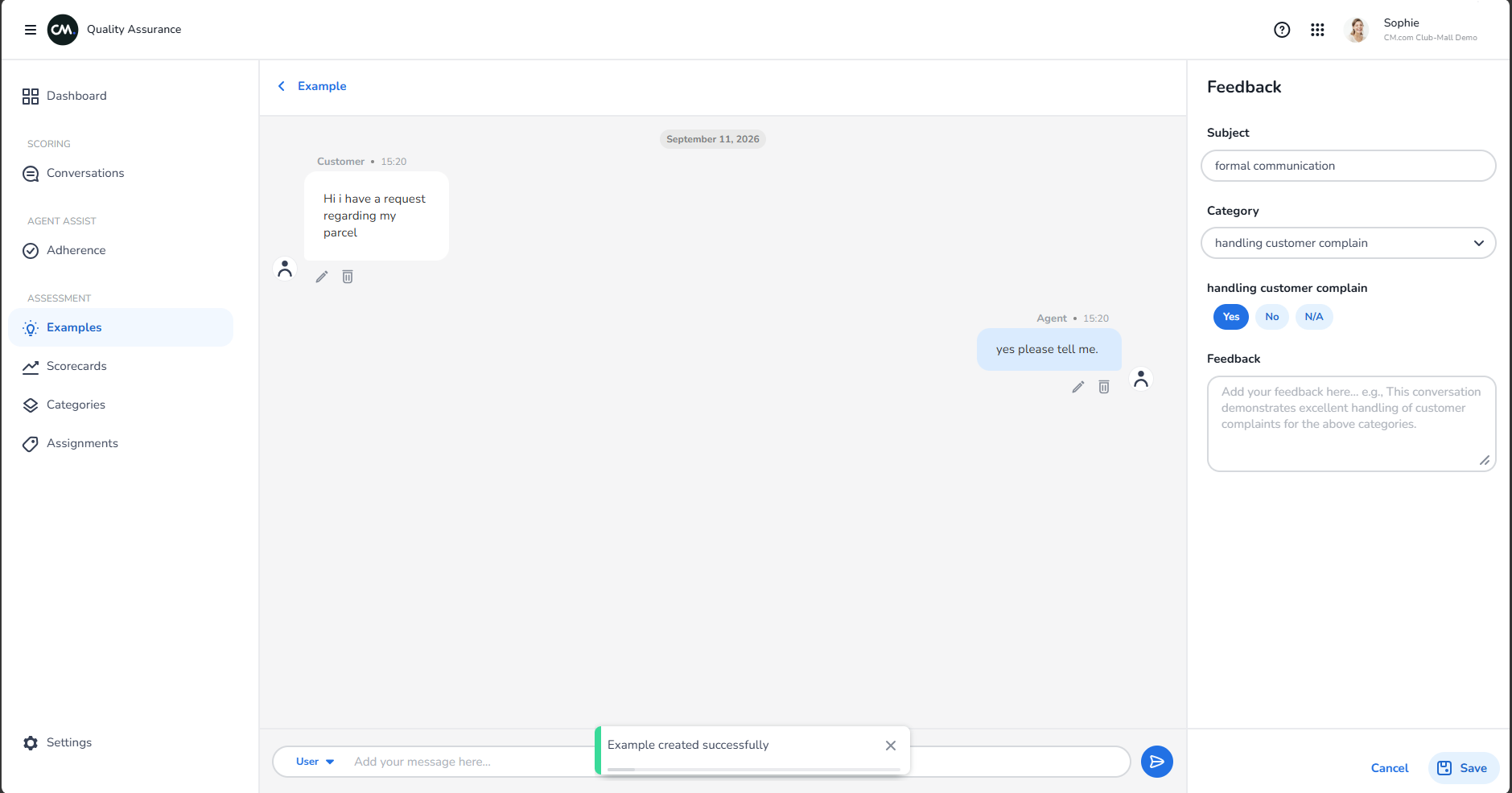Send the message with paper plane button
Viewport: 1512px width, 793px height.
point(1157,762)
